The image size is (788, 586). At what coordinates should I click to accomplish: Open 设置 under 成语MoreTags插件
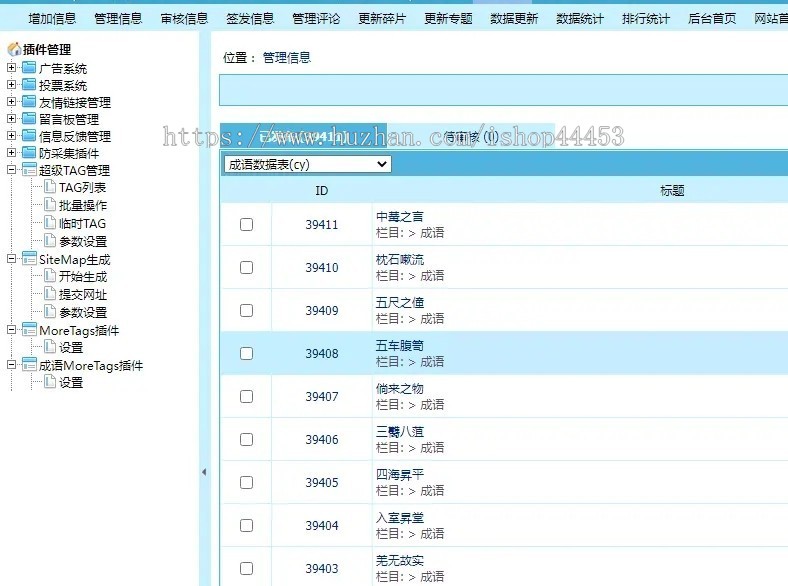click(x=71, y=382)
